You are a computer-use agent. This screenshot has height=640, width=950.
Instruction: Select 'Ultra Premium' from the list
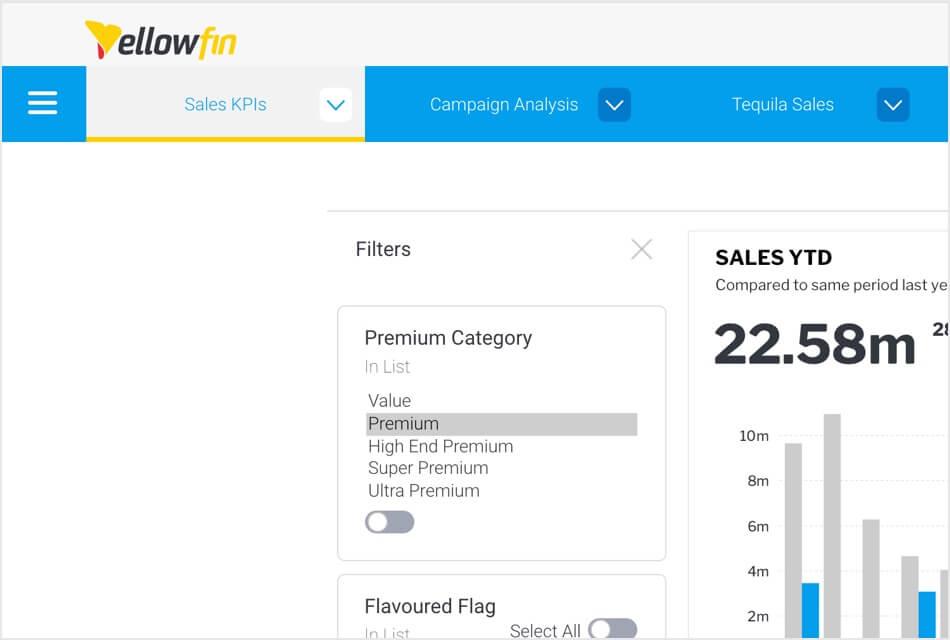423,490
